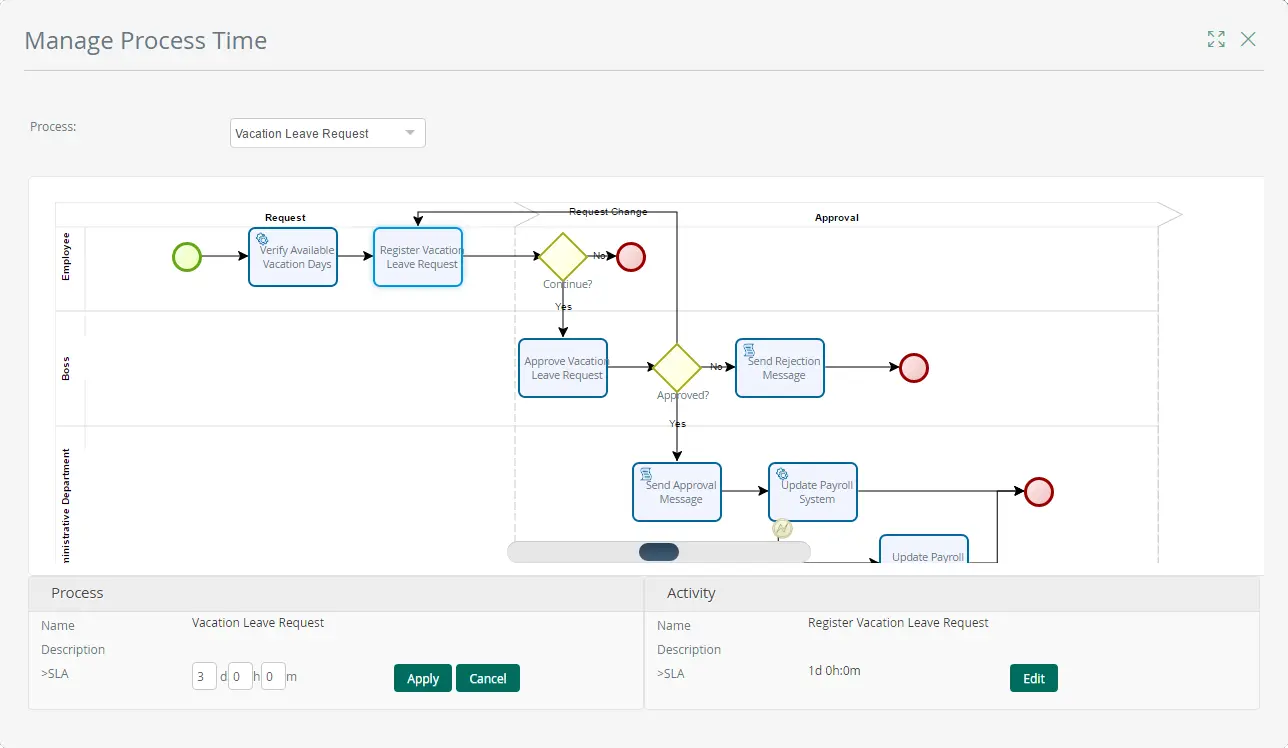
Task: Edit the activity SLA
Action: coord(1034,678)
